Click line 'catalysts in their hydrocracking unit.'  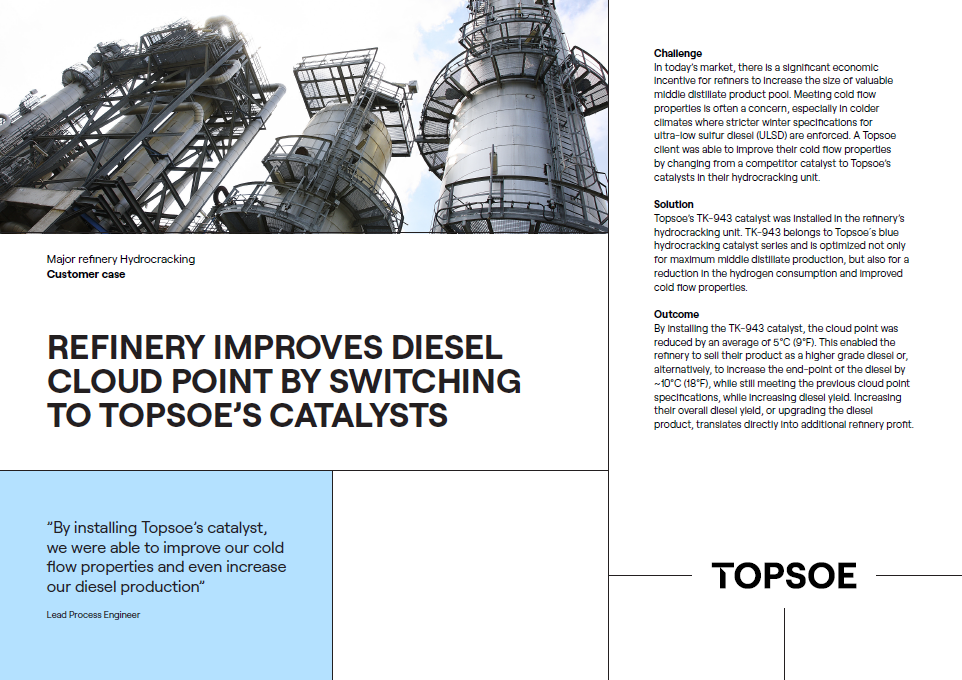[737, 177]
